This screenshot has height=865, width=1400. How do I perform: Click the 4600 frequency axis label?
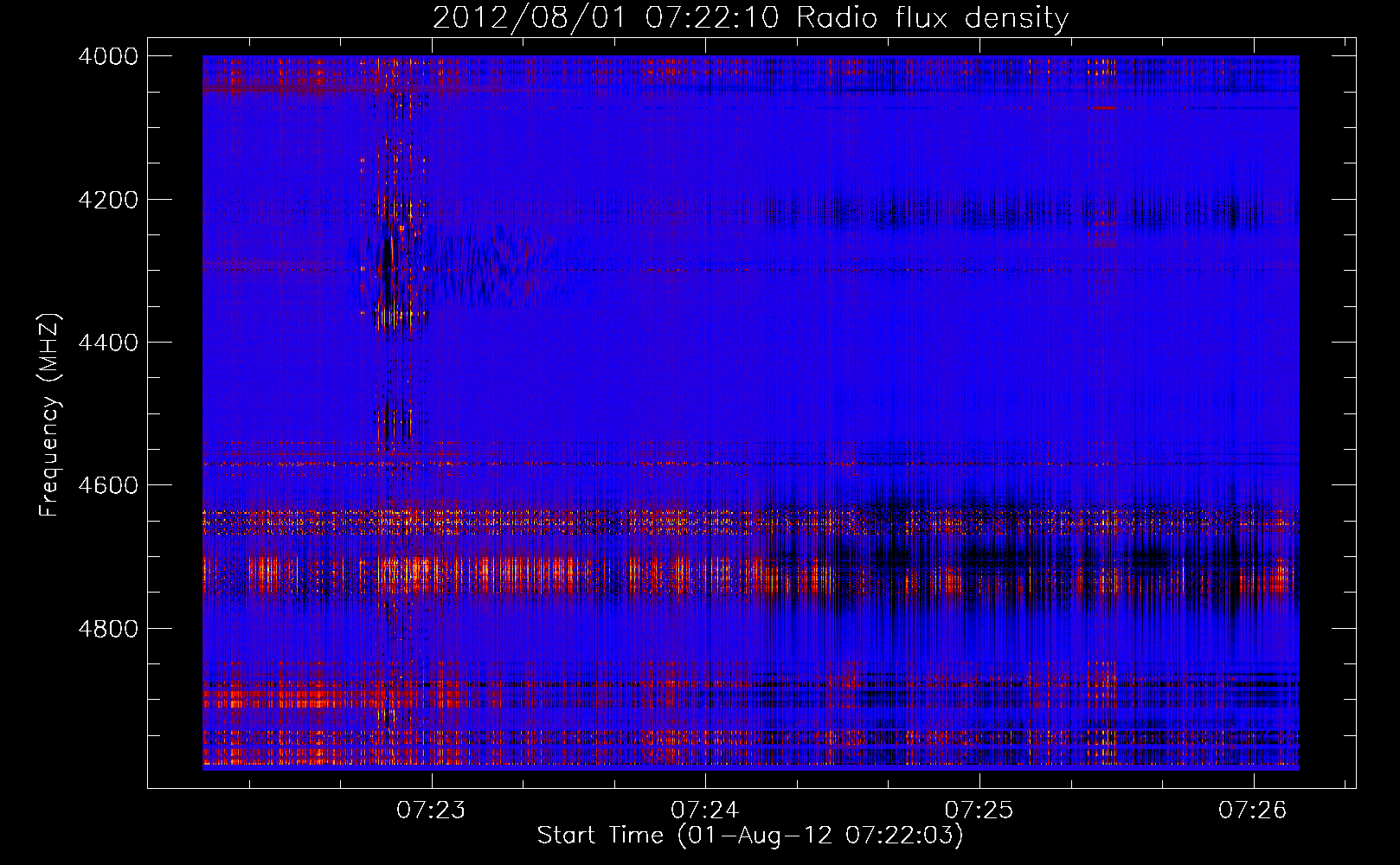pos(108,485)
